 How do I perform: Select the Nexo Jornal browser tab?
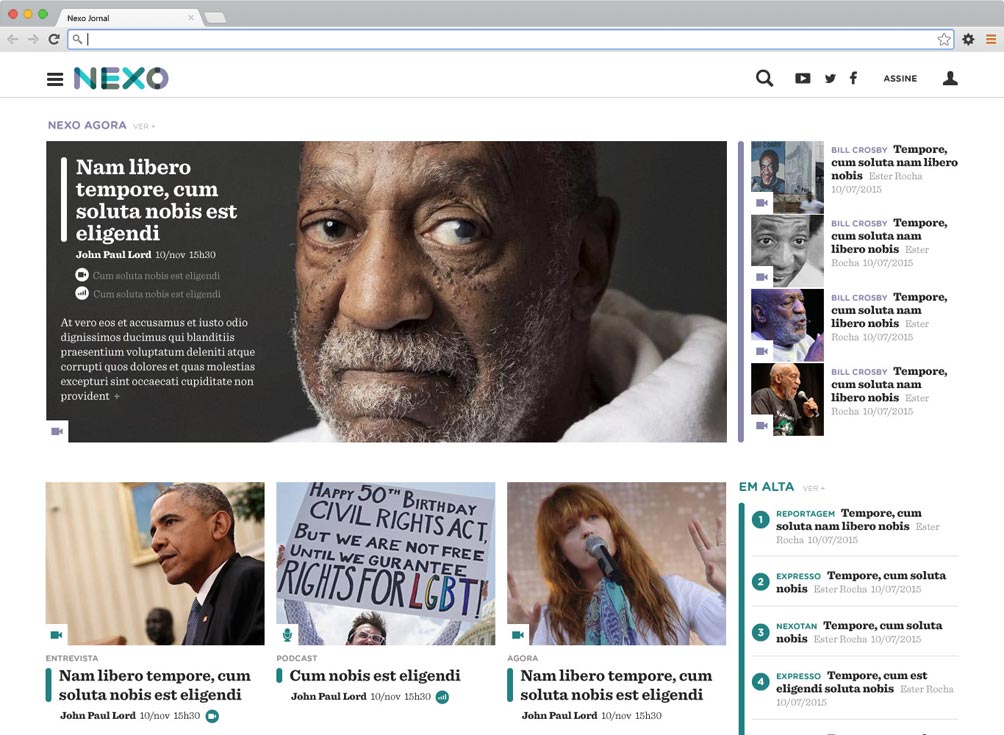click(x=120, y=18)
